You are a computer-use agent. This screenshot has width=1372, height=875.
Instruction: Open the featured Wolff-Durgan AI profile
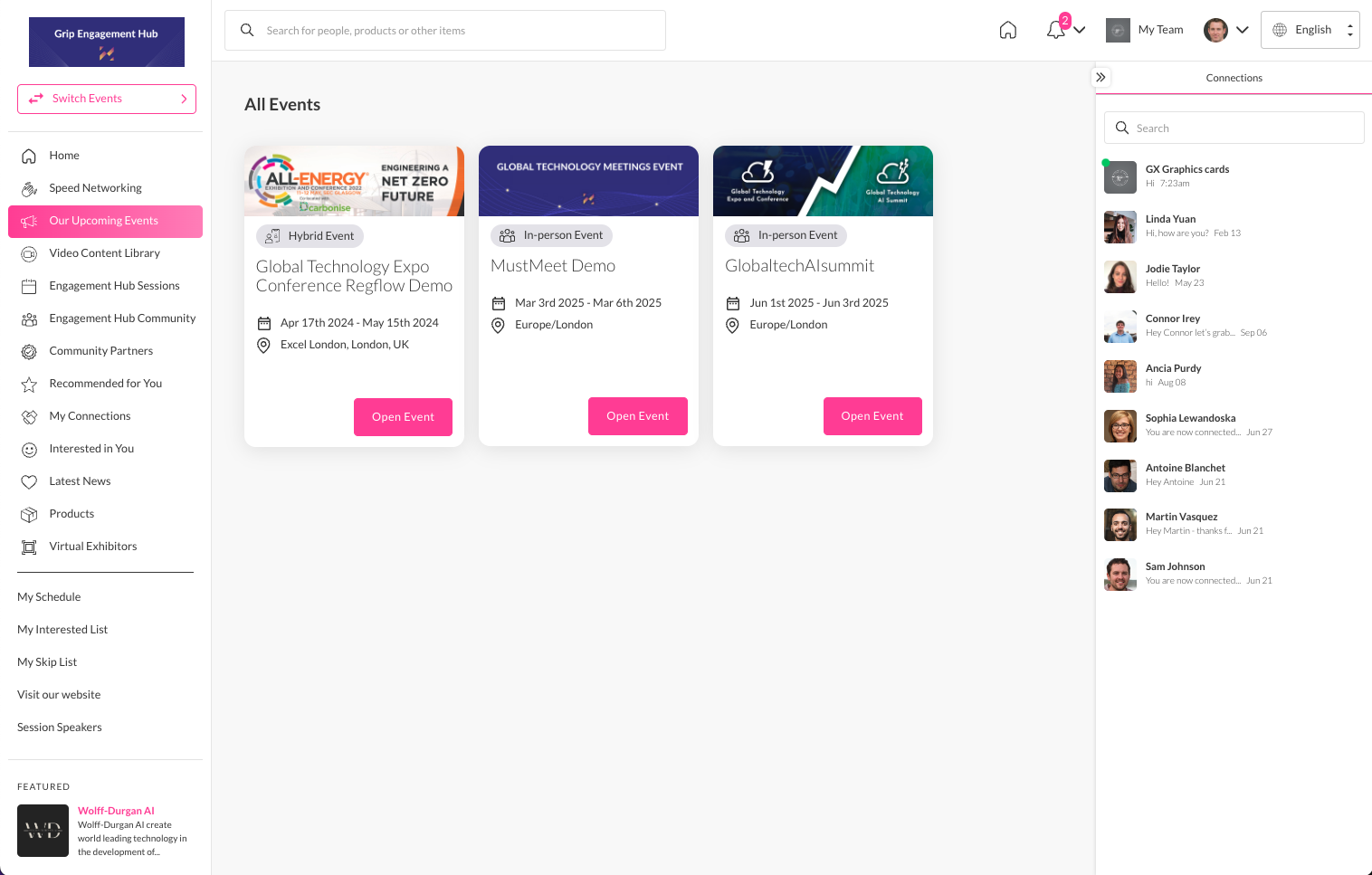click(116, 811)
